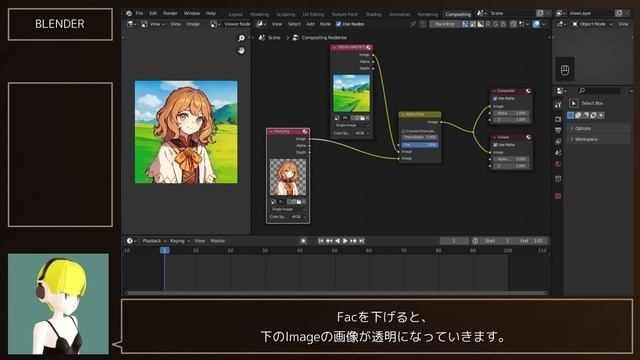Choose the subtract selection mode icon
Image resolution: width=640 pixels, height=360 pixels.
coord(586,116)
